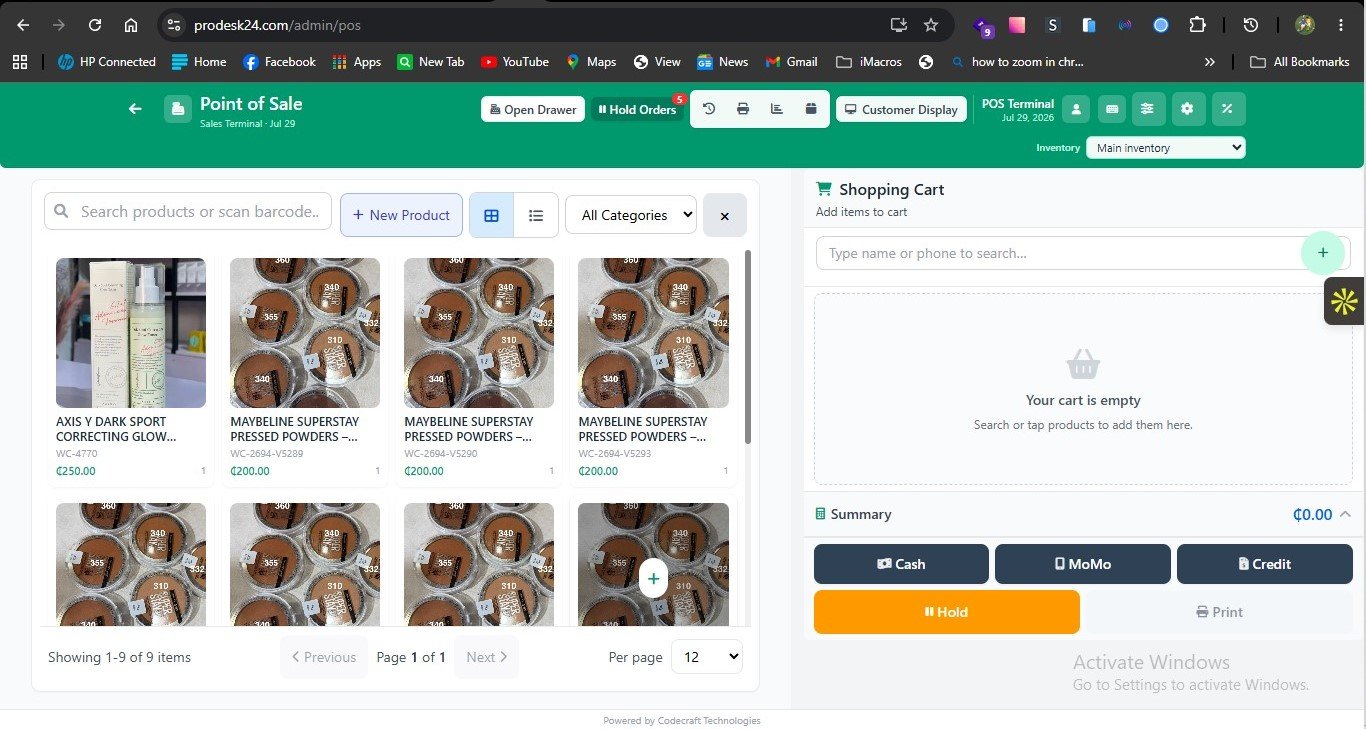Image resolution: width=1366 pixels, height=729 pixels.
Task: Click the Previous page button
Action: coord(324,657)
